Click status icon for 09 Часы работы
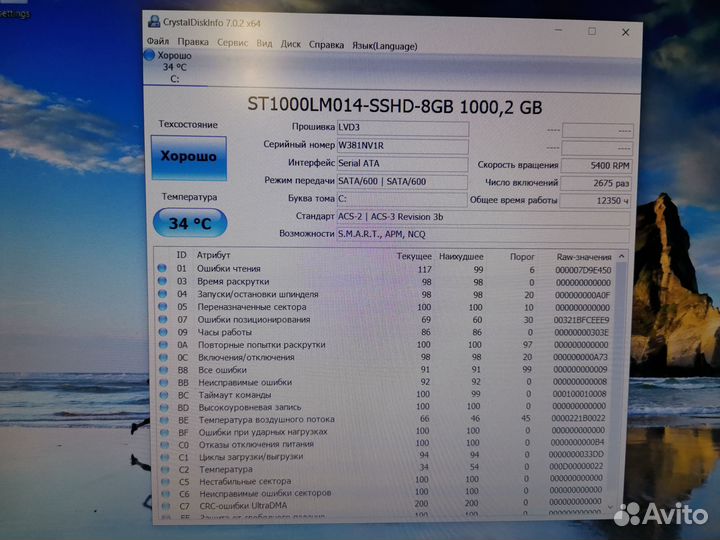720x540 pixels. tap(163, 332)
